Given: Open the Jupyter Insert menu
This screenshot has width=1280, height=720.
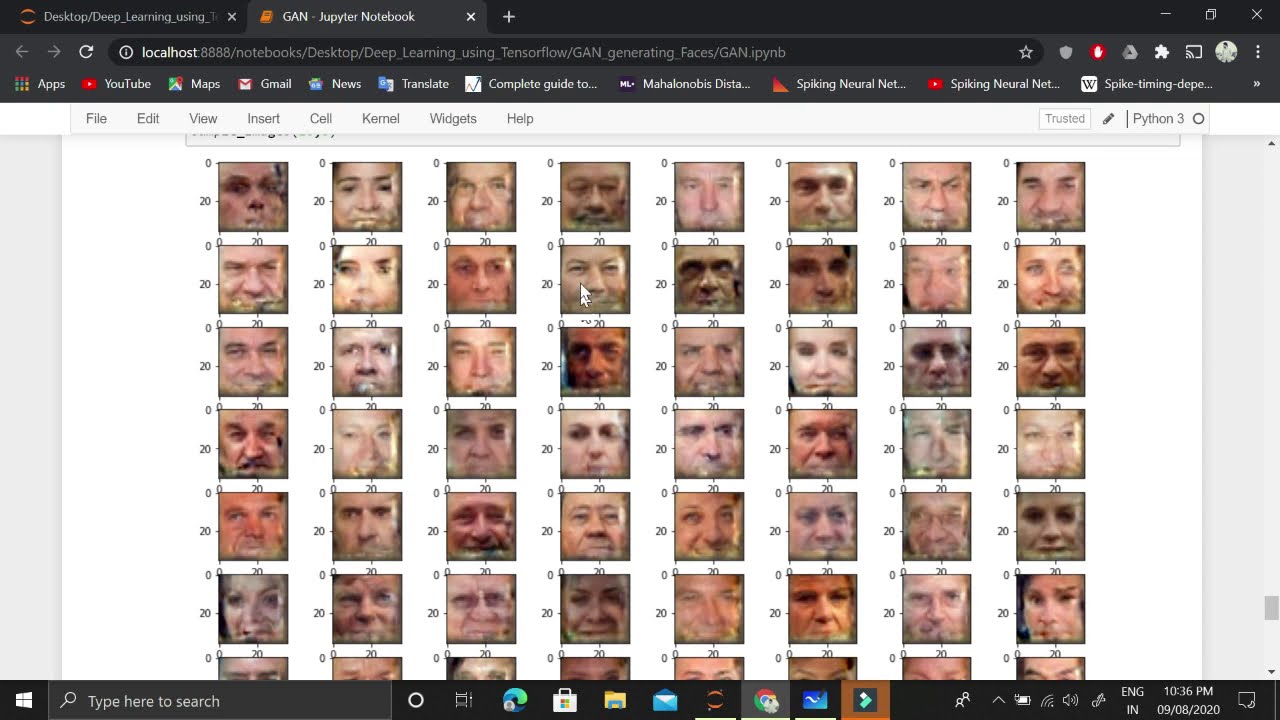Looking at the screenshot, I should coord(263,118).
